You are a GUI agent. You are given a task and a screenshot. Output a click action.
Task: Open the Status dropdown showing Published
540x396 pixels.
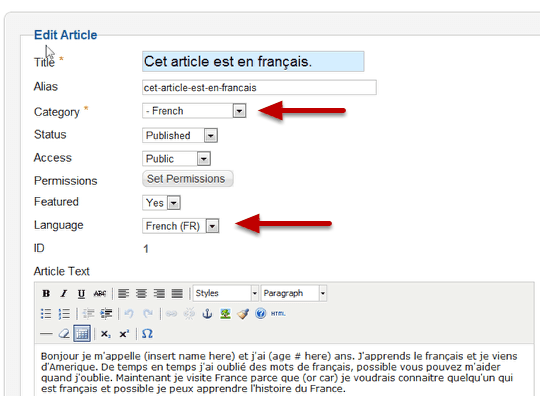[x=180, y=135]
